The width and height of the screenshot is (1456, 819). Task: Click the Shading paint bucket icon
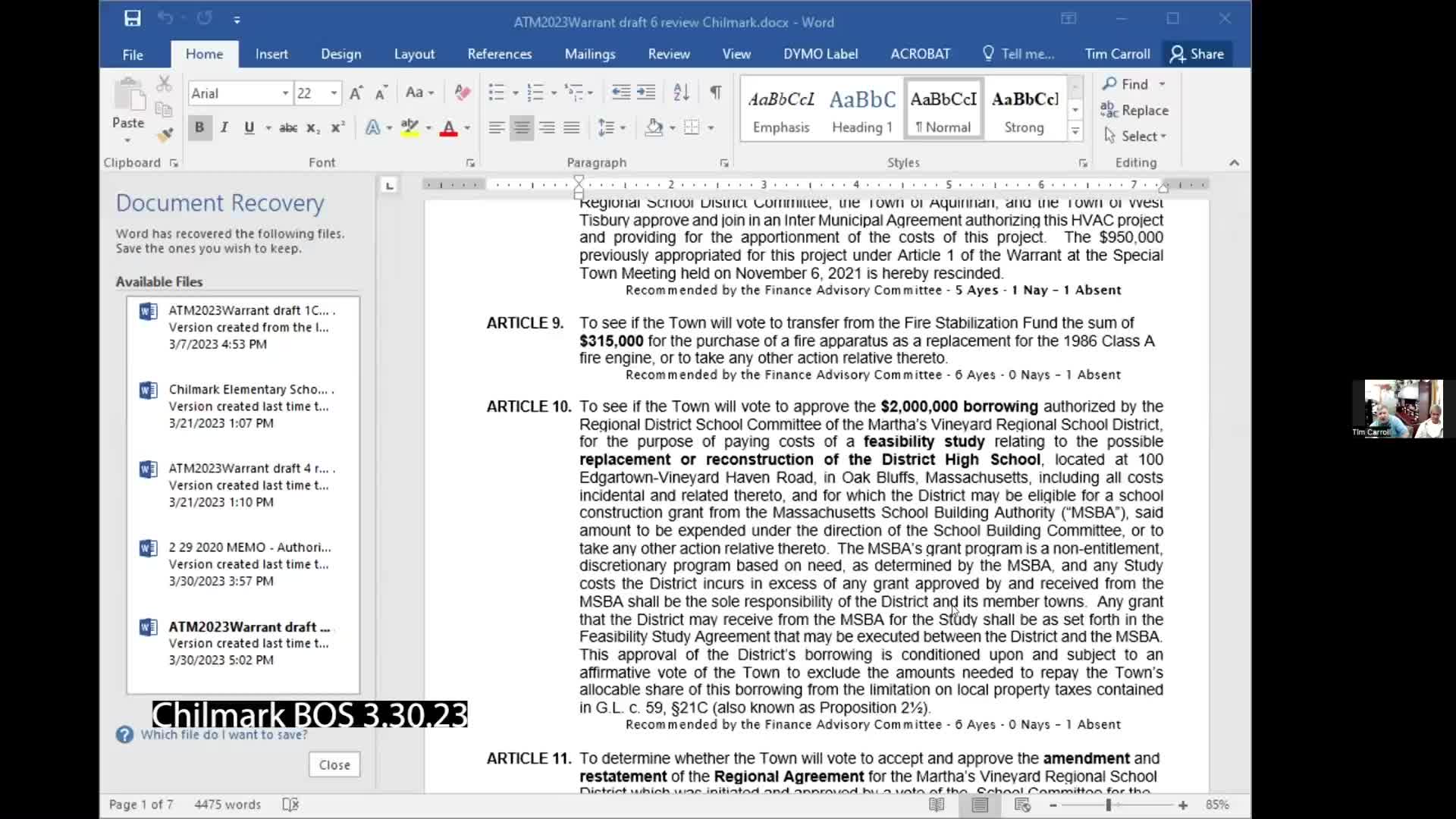point(654,128)
